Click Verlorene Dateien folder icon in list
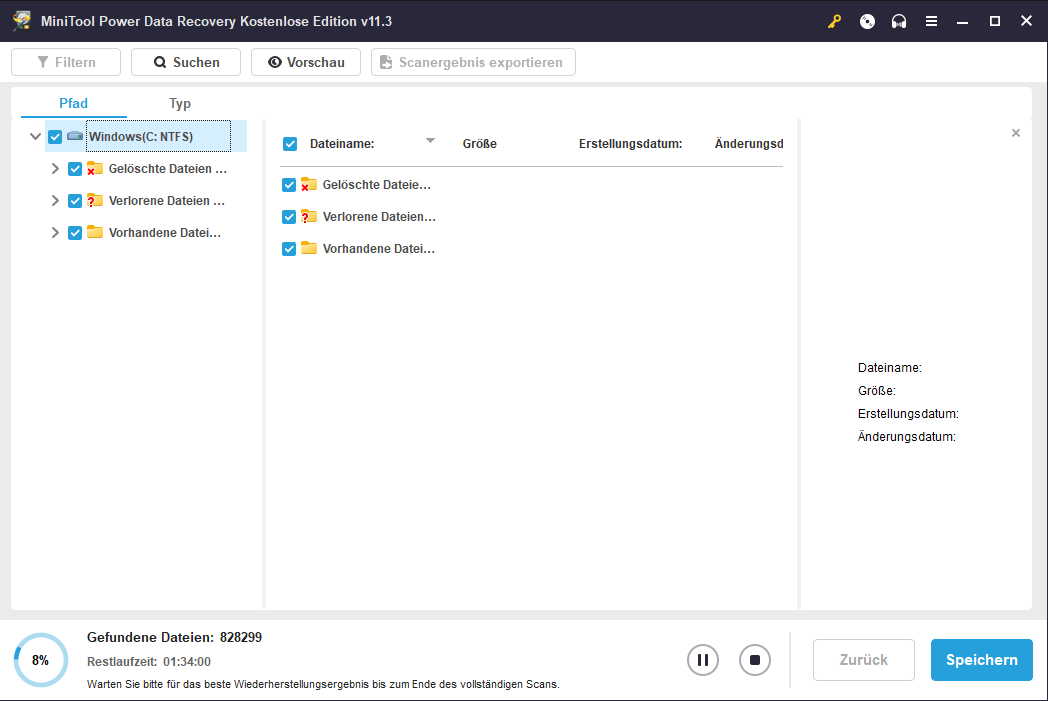The width and height of the screenshot is (1048, 701). click(x=308, y=217)
